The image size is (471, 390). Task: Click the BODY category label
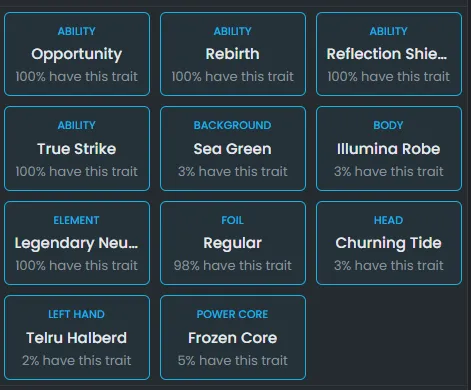pos(388,125)
